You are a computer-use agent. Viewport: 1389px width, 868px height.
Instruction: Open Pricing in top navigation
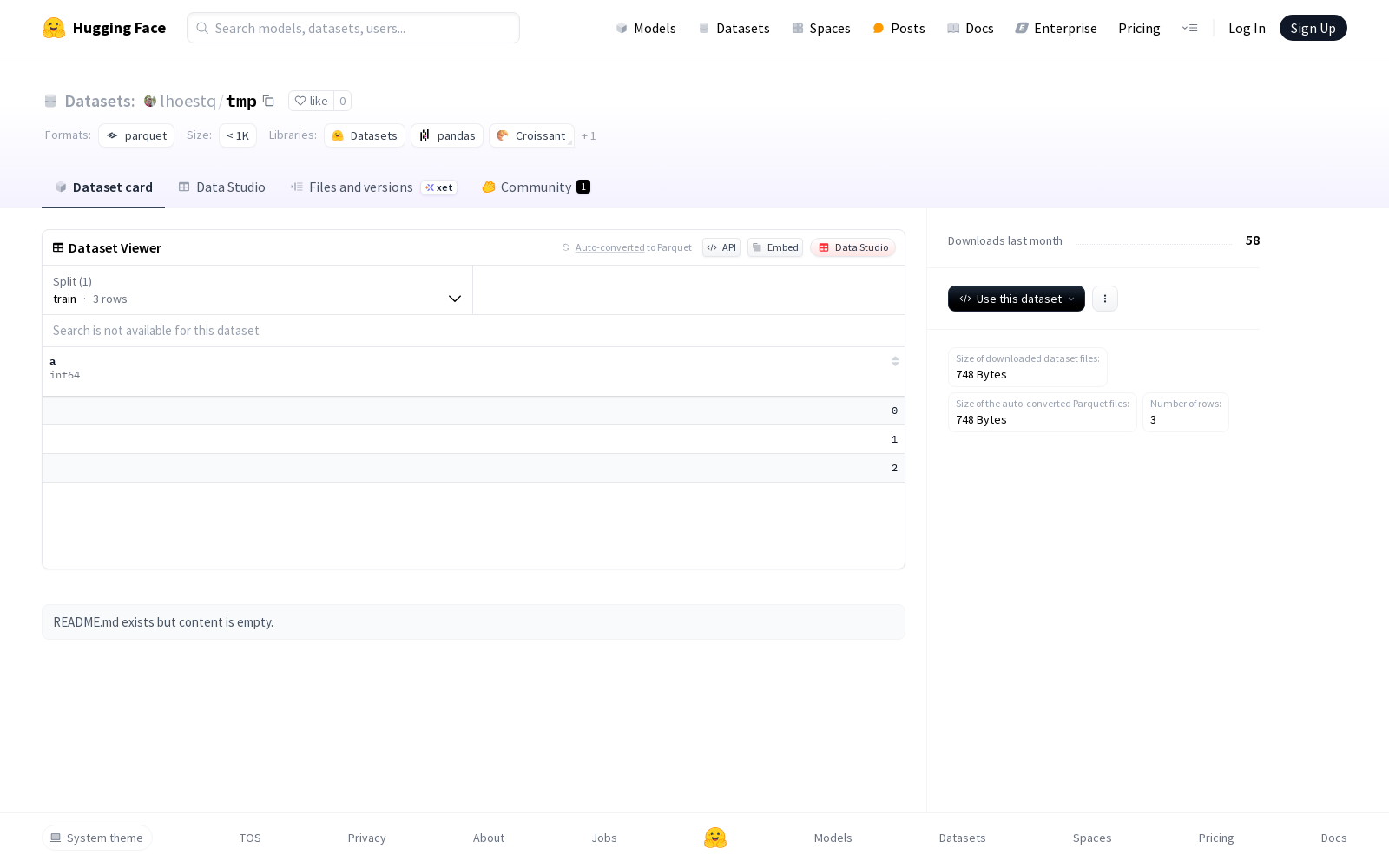pyautogui.click(x=1139, y=28)
